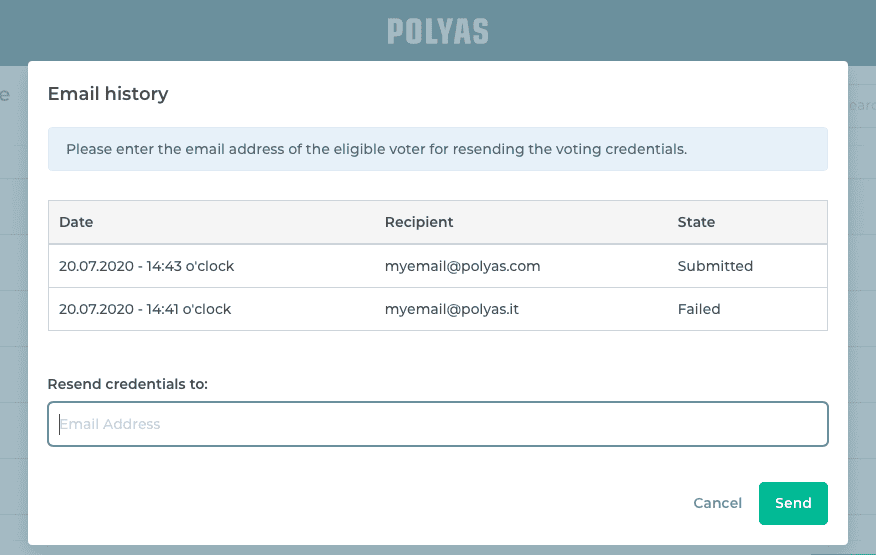
Task: Click the Submitted state cell
Action: pyautogui.click(x=715, y=267)
